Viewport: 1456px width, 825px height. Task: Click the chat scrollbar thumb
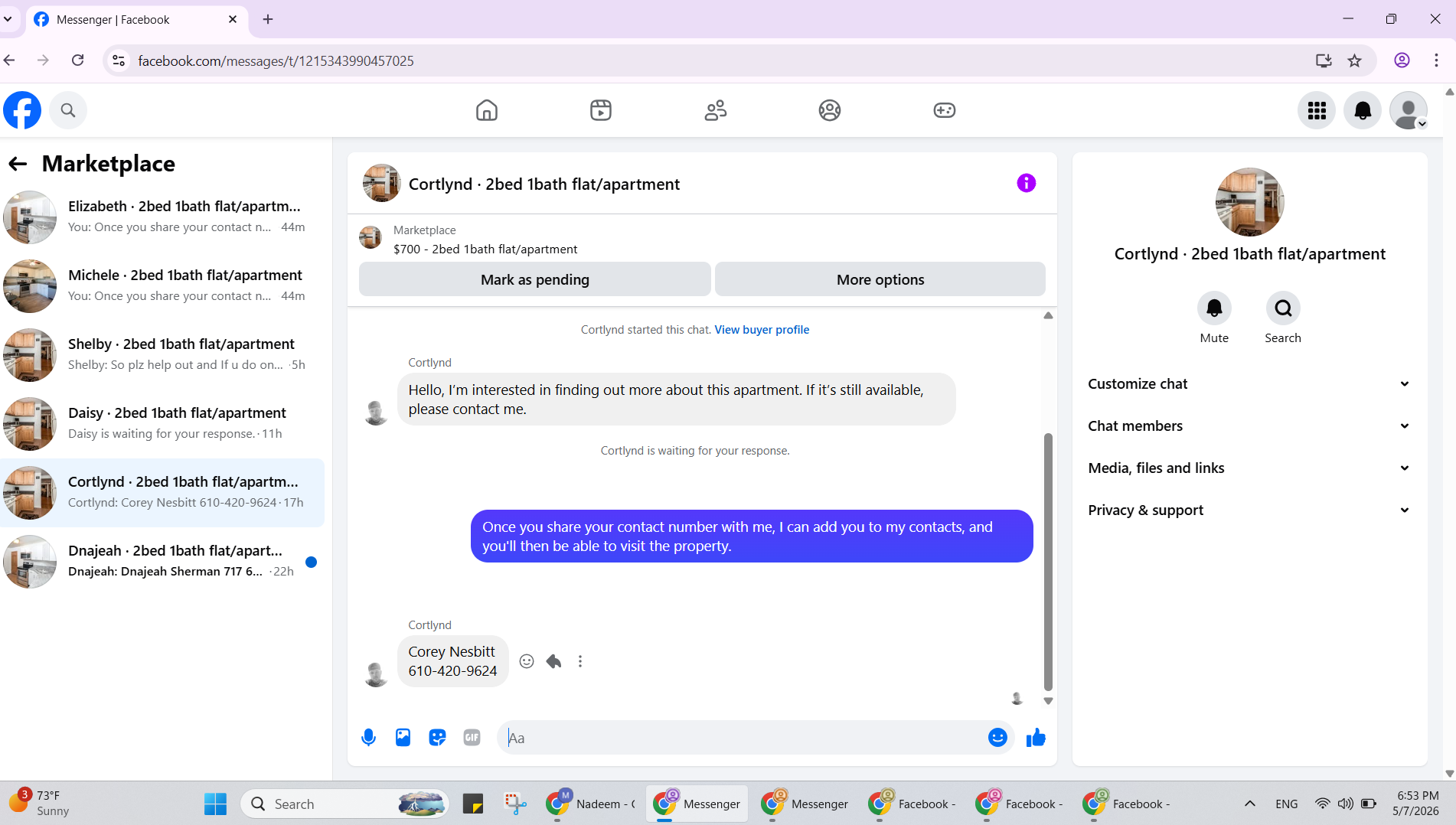pyautogui.click(x=1048, y=562)
